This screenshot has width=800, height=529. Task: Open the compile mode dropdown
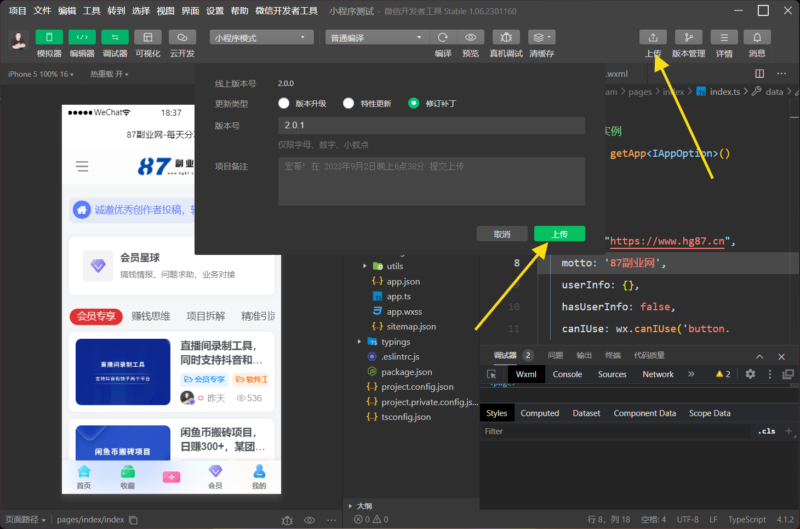377,38
